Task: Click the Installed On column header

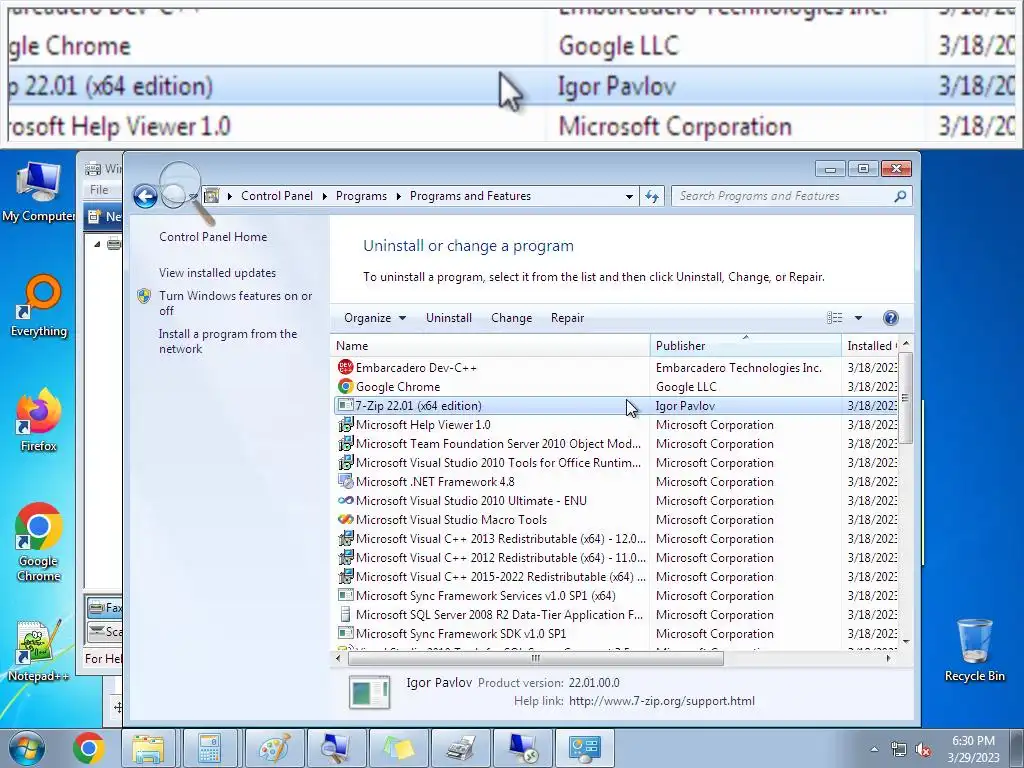Action: click(870, 345)
